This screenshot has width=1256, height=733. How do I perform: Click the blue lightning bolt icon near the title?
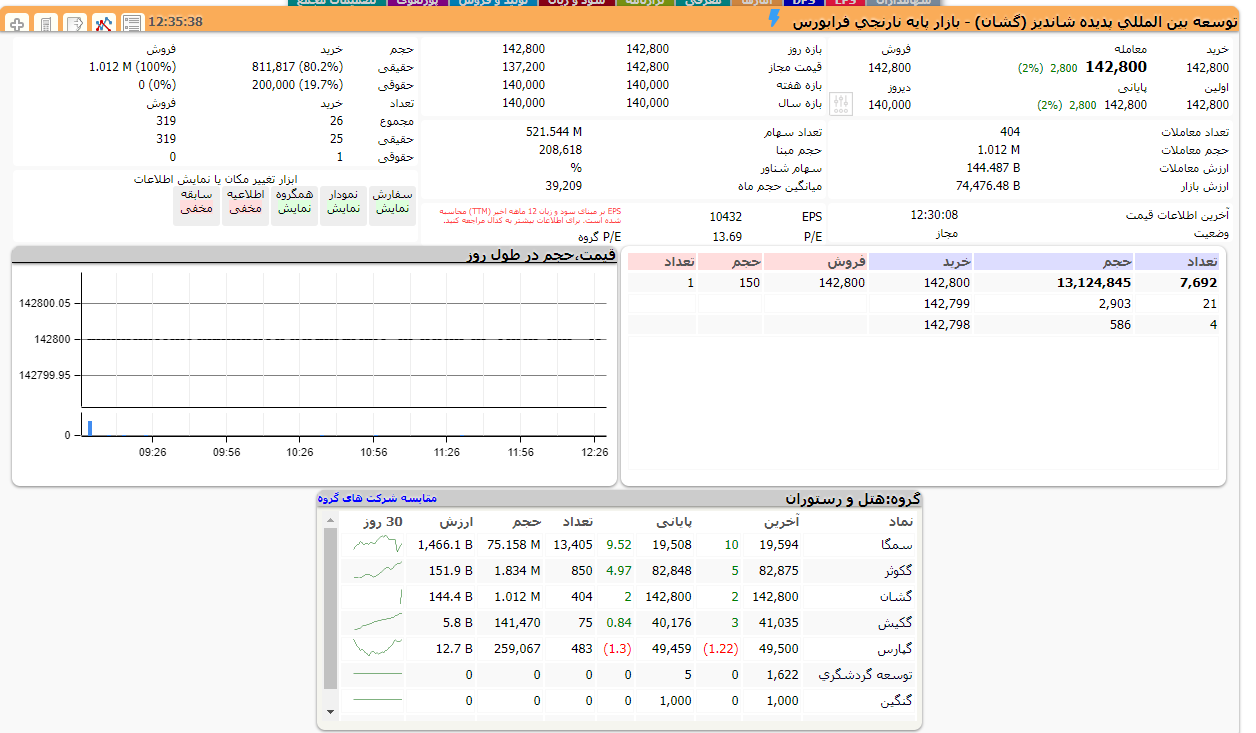(x=773, y=19)
